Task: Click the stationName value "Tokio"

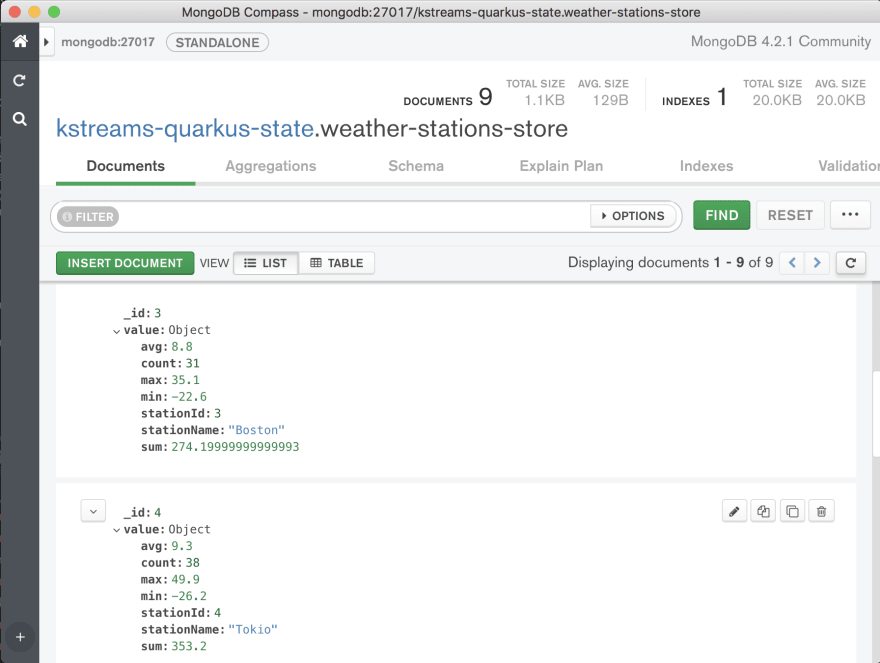Action: coord(253,629)
